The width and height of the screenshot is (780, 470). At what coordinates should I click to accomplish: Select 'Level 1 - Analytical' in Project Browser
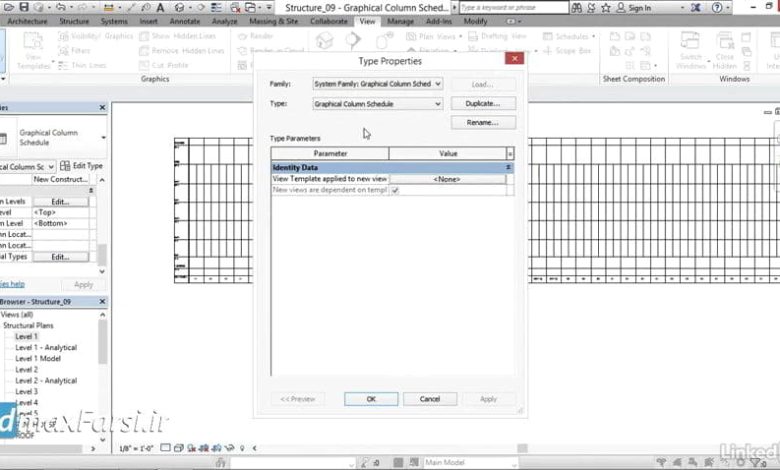point(46,348)
